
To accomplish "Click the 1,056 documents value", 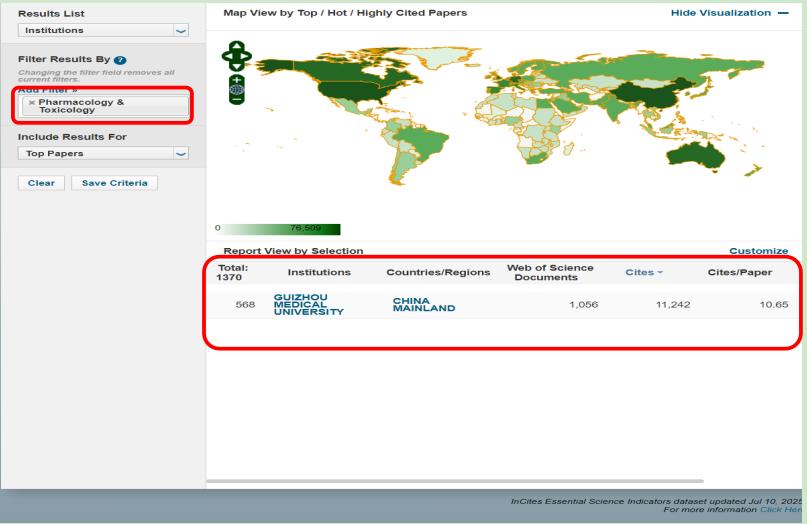I will click(x=584, y=305).
